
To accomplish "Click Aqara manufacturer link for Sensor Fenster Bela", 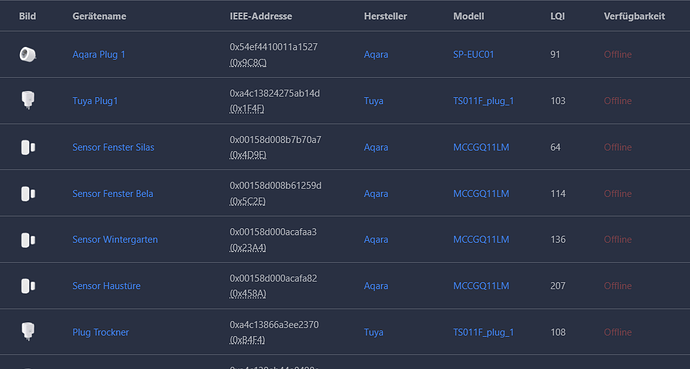I will [376, 194].
